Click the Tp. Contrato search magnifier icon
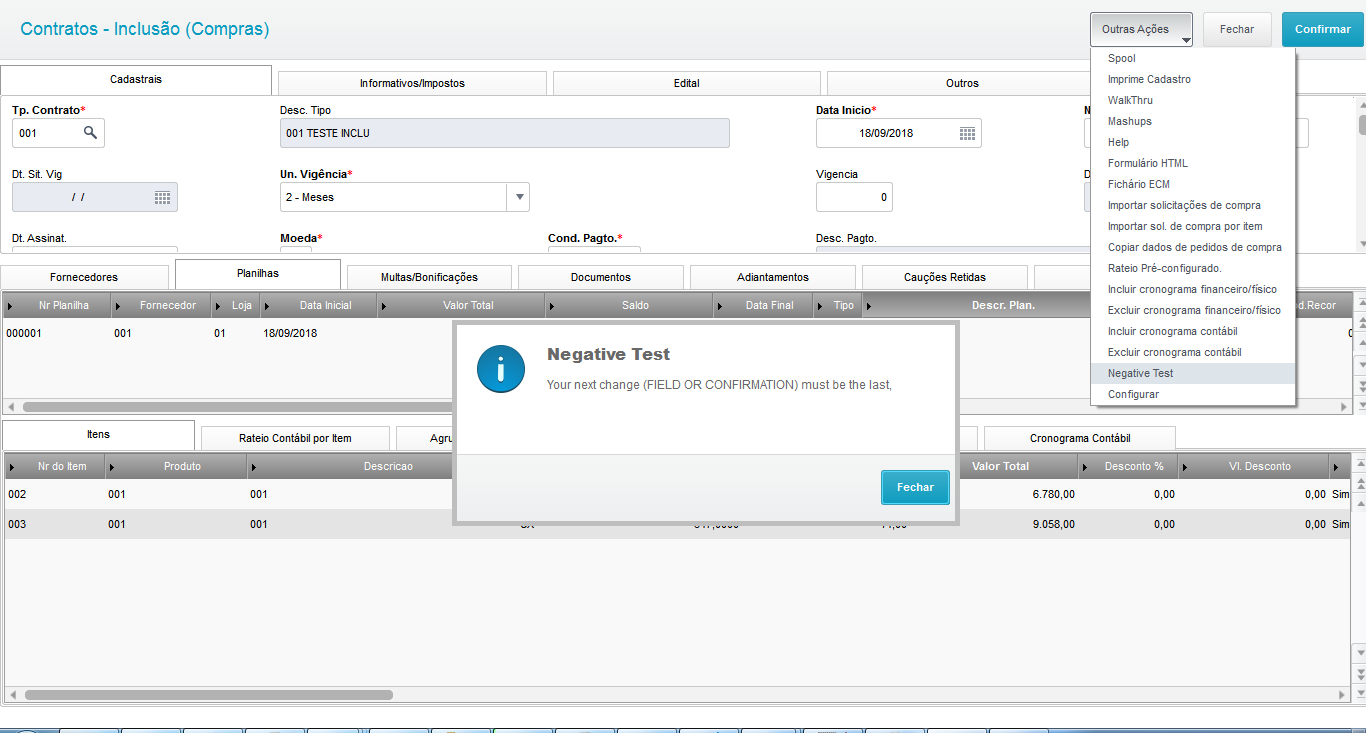The image size is (1366, 733). (x=90, y=132)
